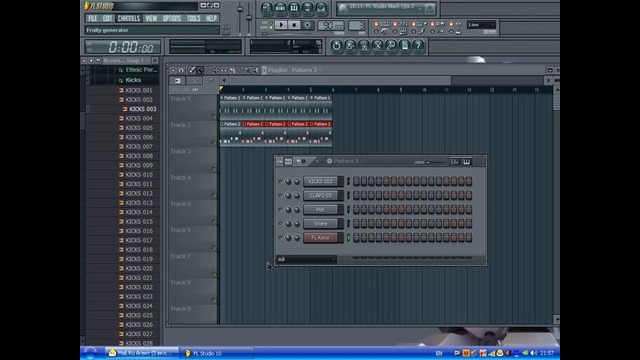Open the piano roll with its toolbar icon
This screenshot has width=640, height=360.
(x=294, y=8)
